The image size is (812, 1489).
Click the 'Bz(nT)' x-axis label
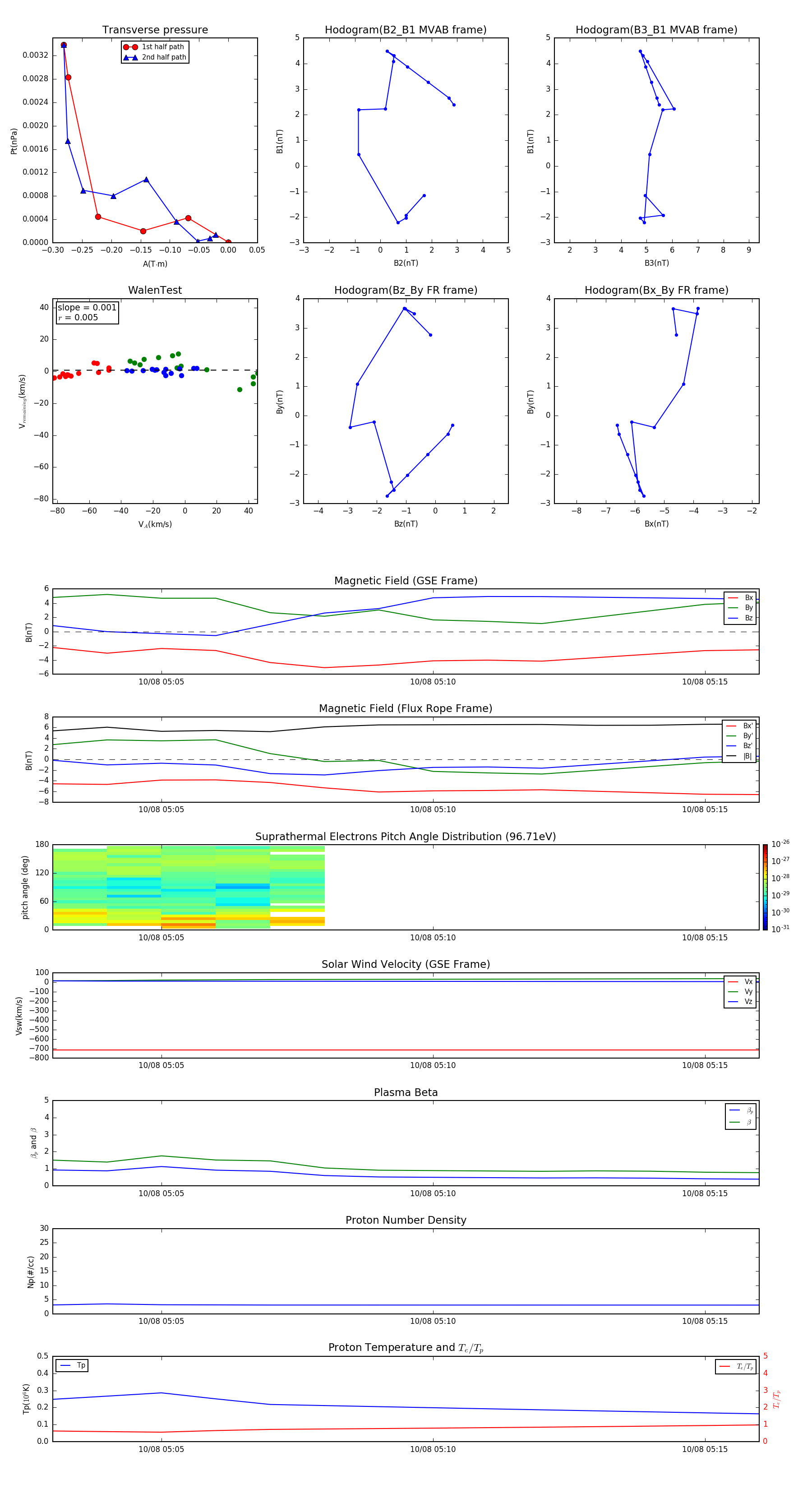[406, 524]
